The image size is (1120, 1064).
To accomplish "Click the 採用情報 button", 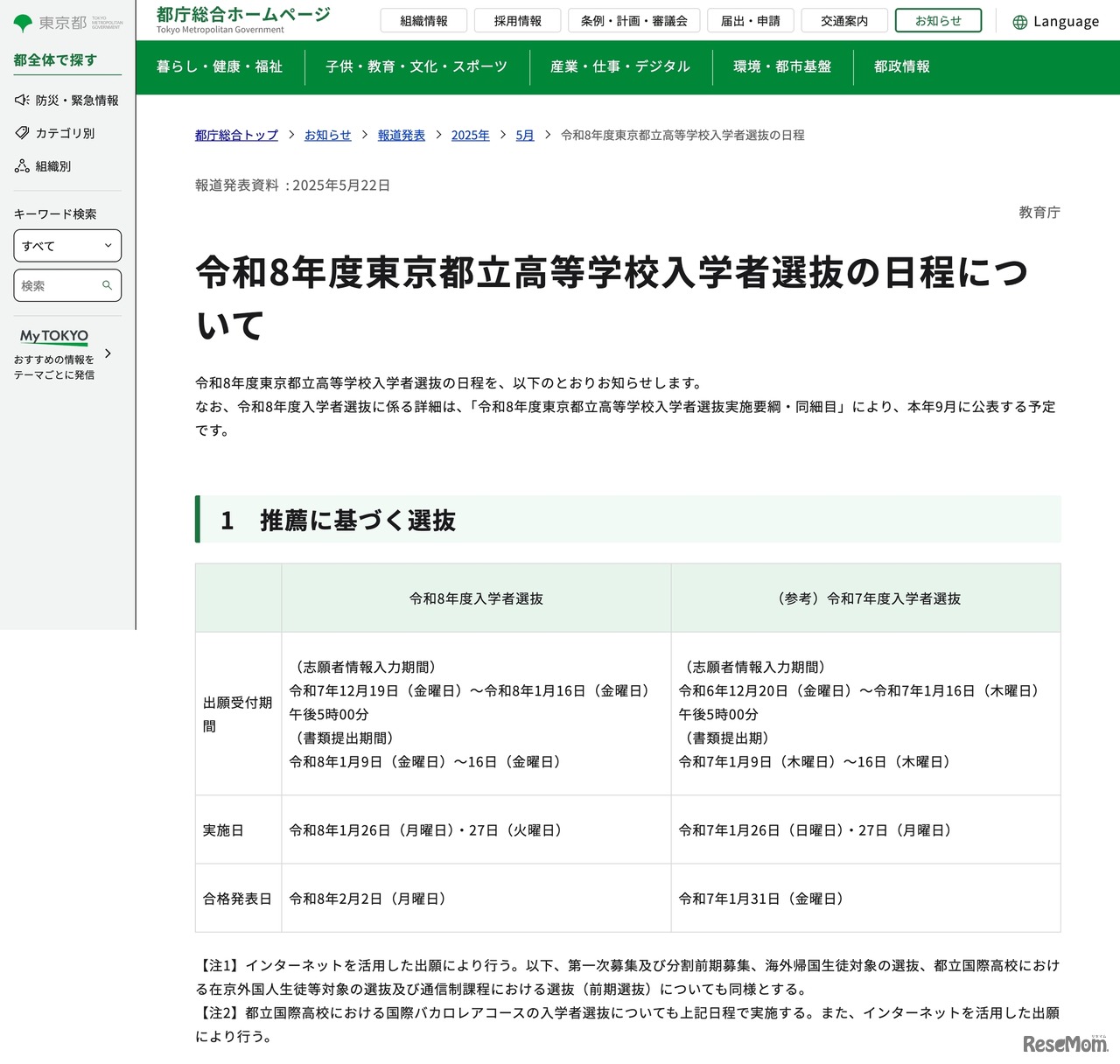I will pos(518,21).
